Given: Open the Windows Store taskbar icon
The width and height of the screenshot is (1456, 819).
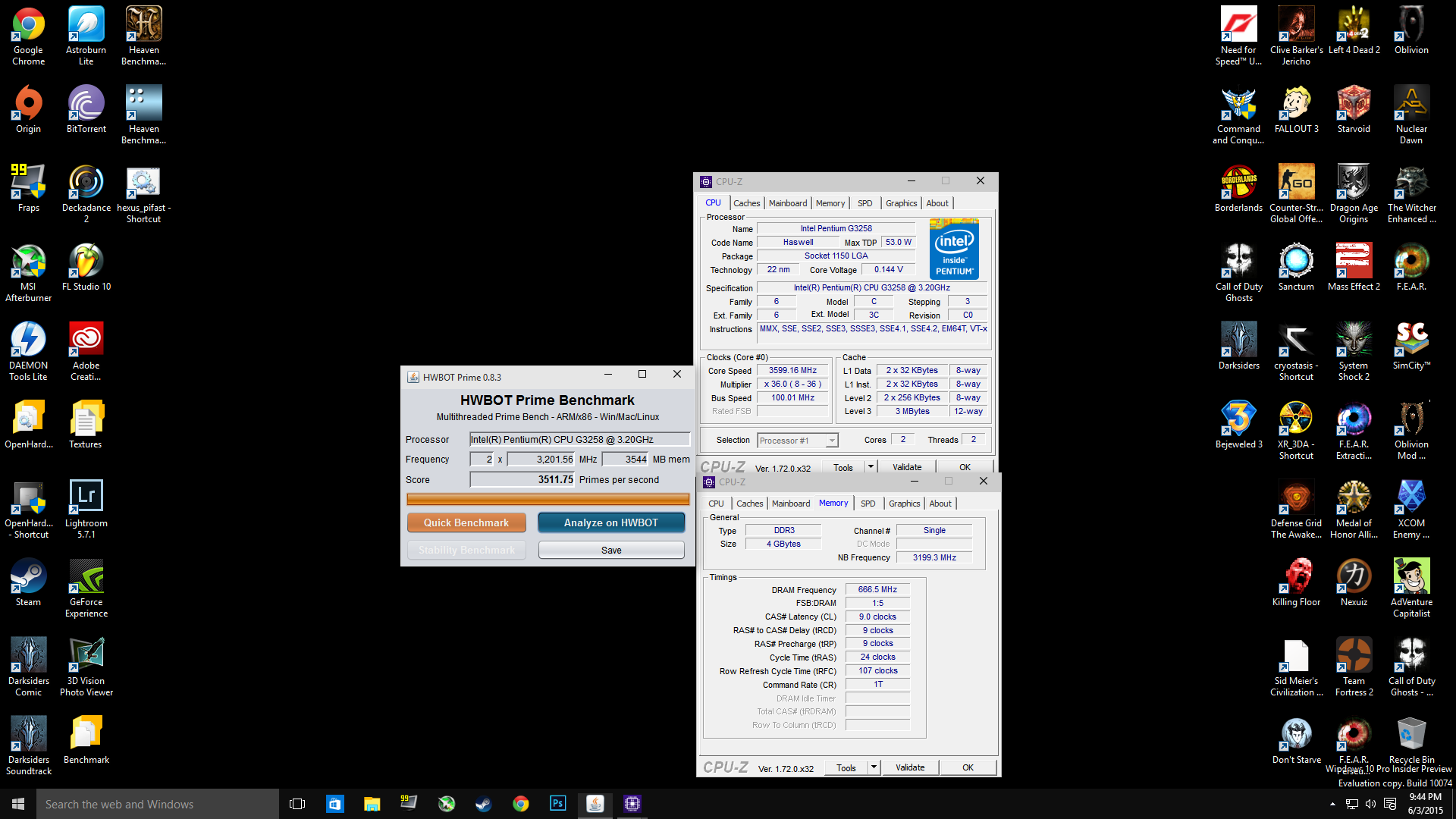Looking at the screenshot, I should pos(334,804).
